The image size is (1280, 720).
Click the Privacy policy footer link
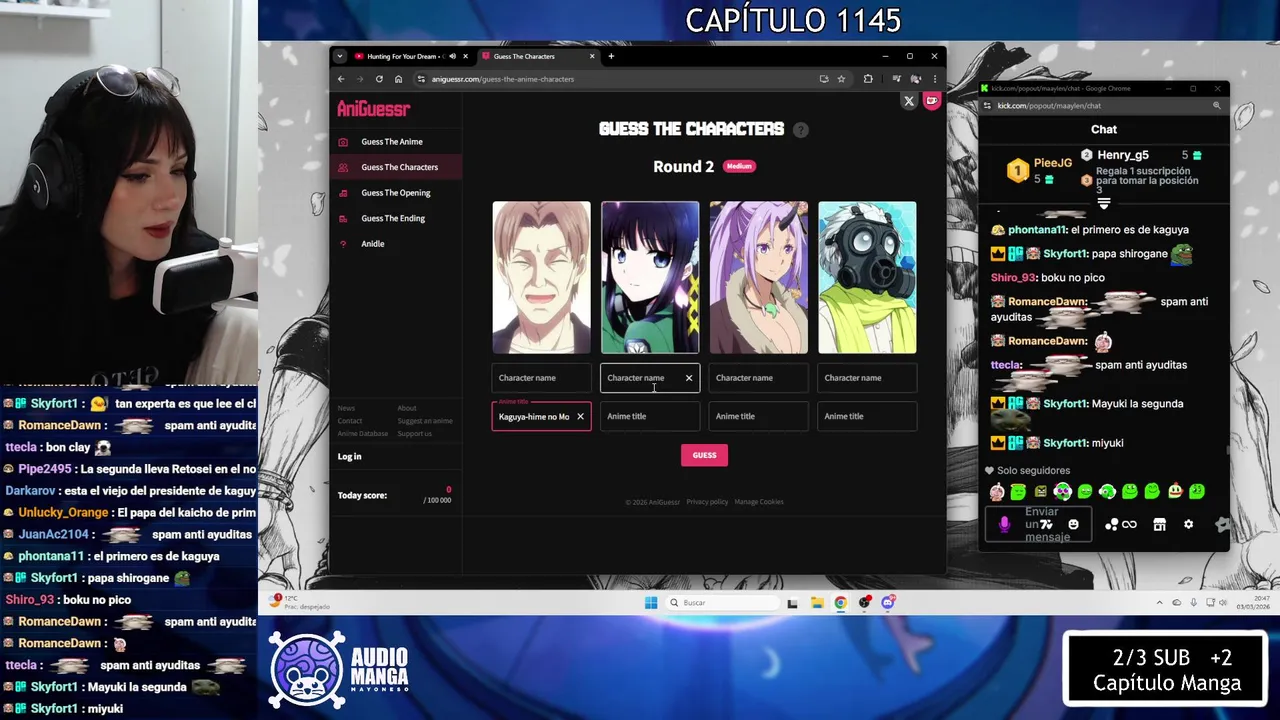click(x=707, y=502)
